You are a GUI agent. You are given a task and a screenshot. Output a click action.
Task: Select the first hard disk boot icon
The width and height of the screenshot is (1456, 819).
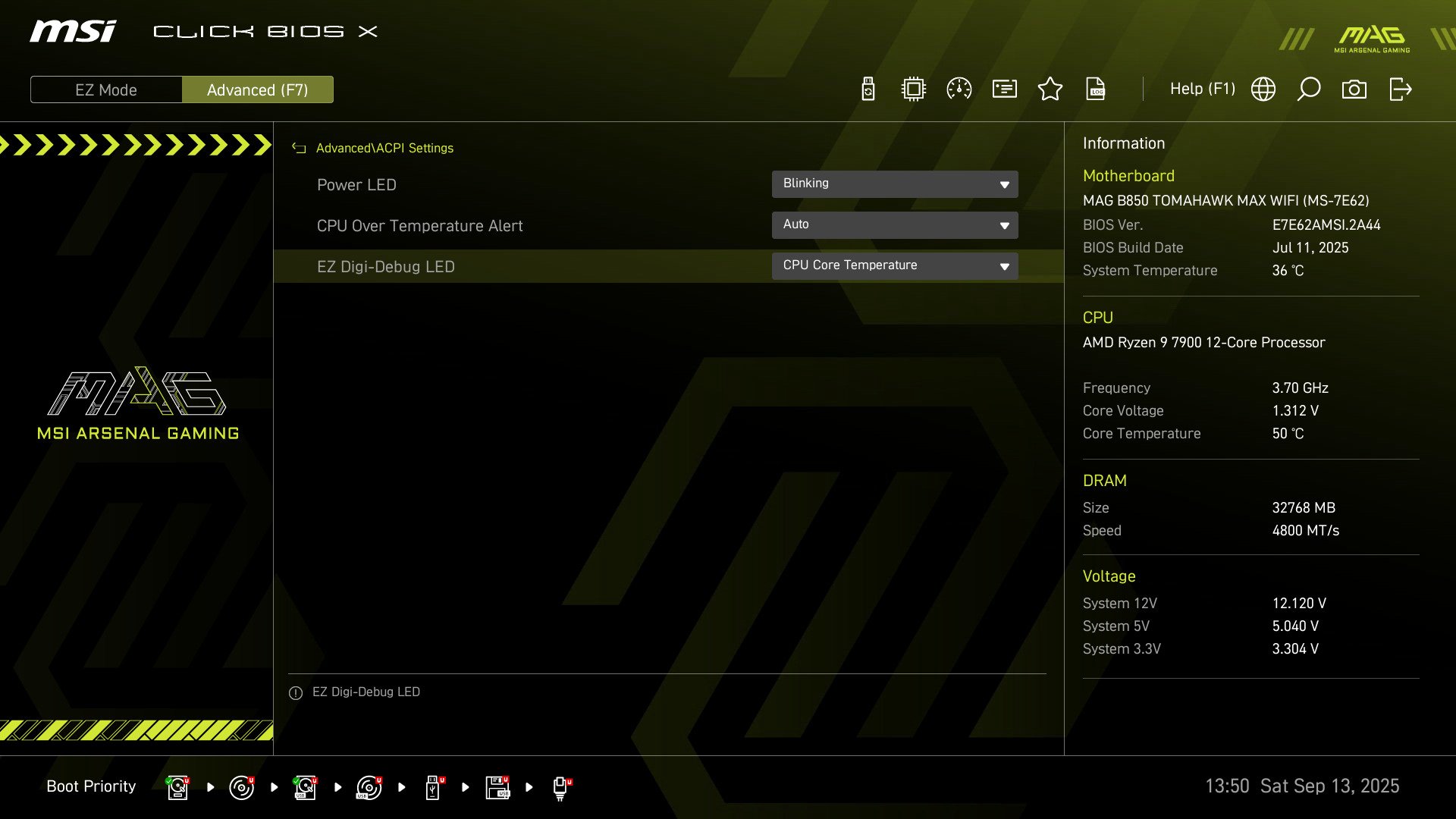point(177,787)
